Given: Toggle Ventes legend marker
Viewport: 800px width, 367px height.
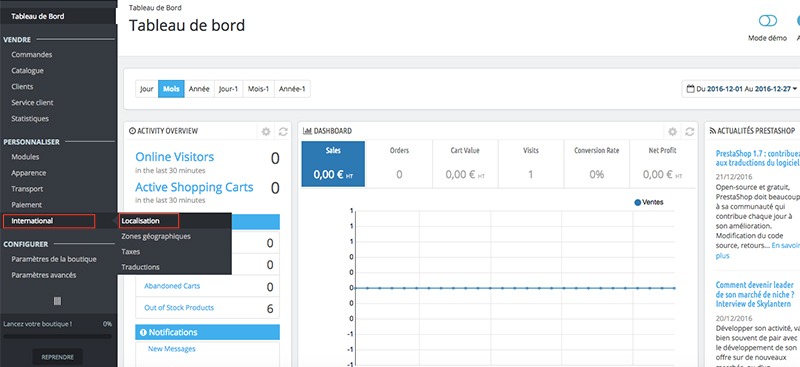Looking at the screenshot, I should tap(638, 203).
